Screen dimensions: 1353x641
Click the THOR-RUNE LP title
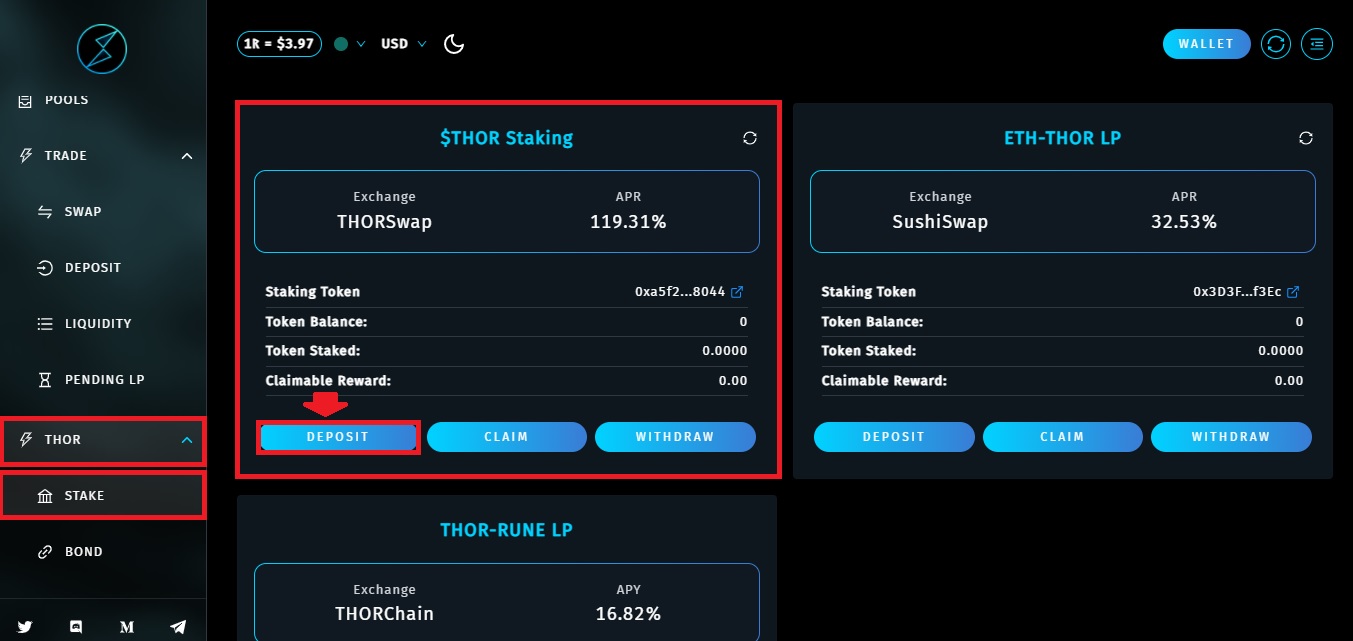(x=507, y=529)
